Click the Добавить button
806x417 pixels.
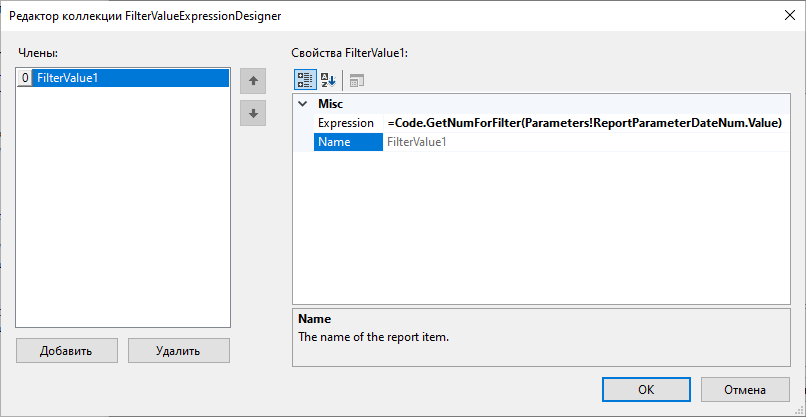click(x=66, y=351)
